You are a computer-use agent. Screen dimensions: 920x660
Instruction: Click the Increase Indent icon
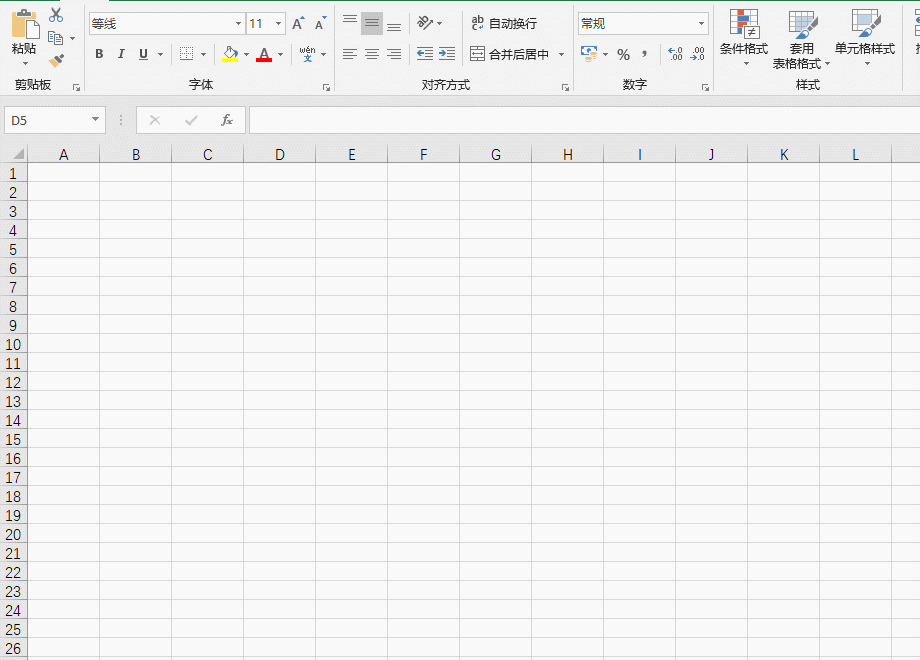click(446, 54)
